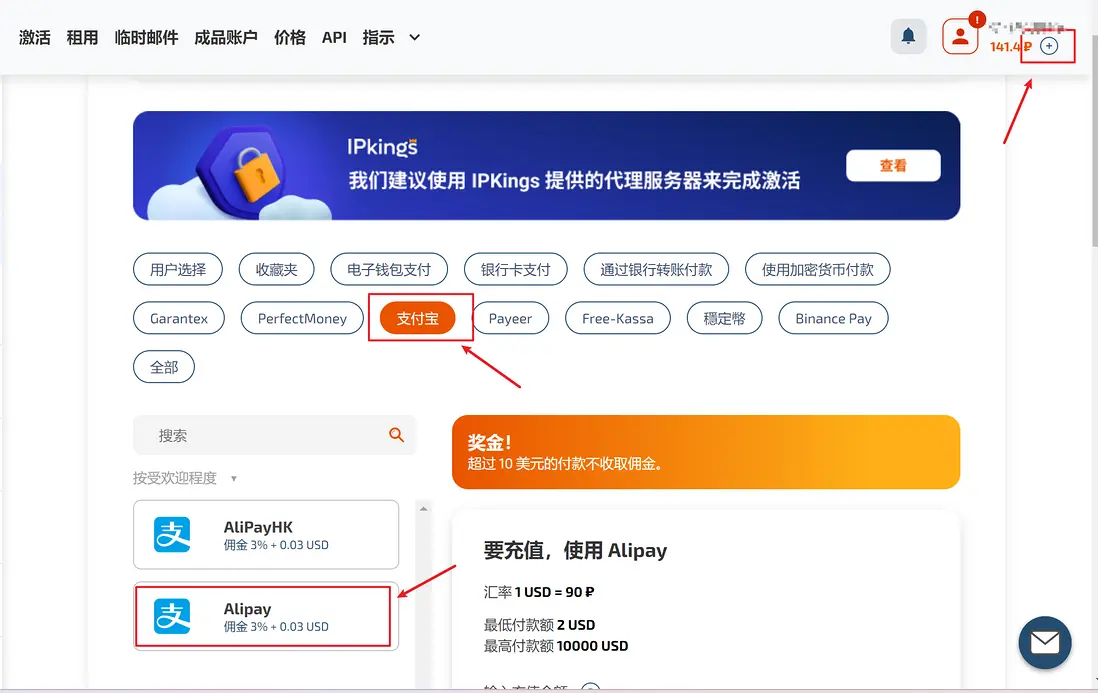
Task: Go to the 租用 menu item
Action: point(82,38)
